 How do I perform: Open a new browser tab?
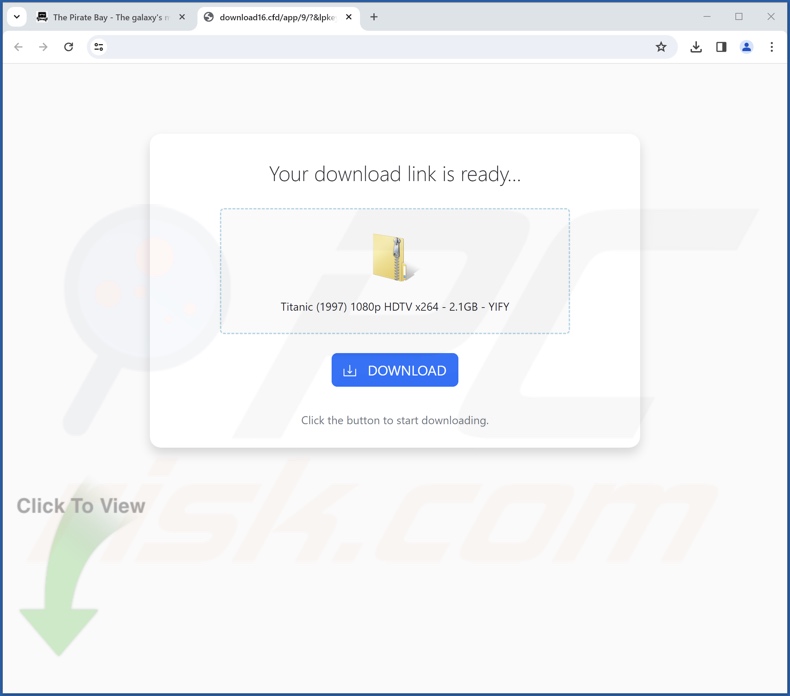point(374,17)
